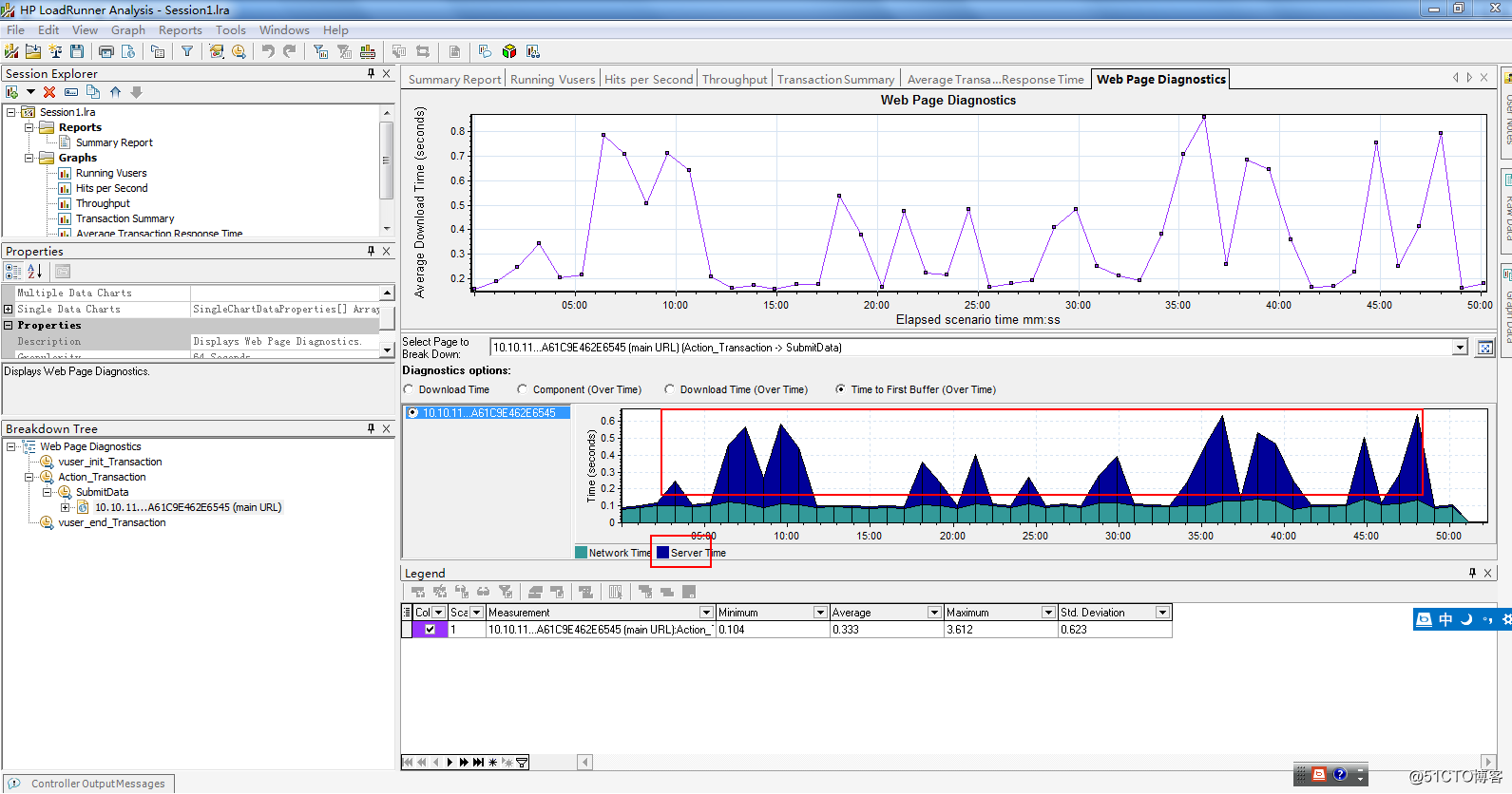Select Action_Transaction in Breakdown Tree
The height and width of the screenshot is (794, 1512).
point(102,477)
